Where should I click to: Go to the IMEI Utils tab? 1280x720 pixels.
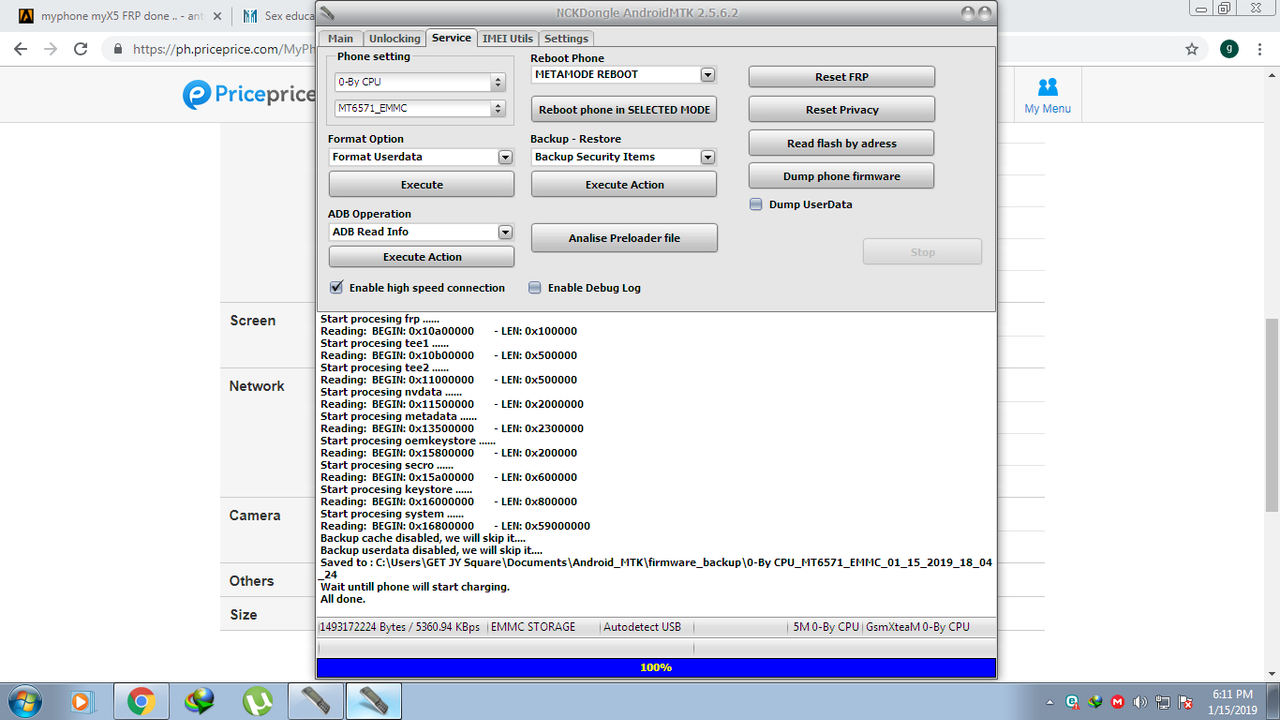(507, 38)
